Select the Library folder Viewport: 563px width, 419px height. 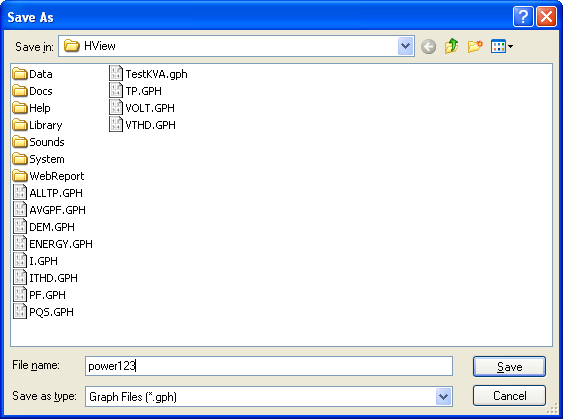(x=37, y=125)
